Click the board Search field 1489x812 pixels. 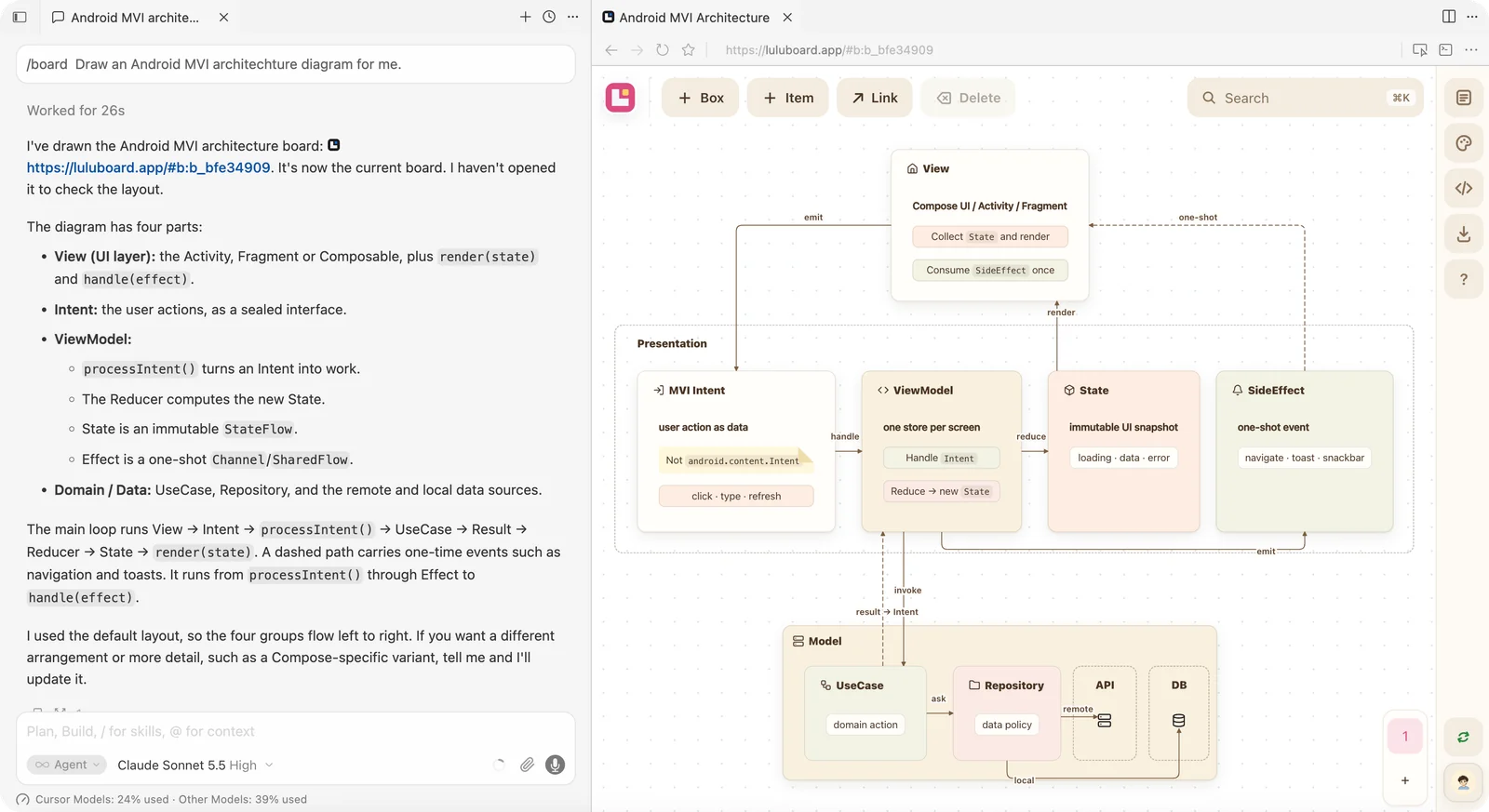click(x=1306, y=98)
